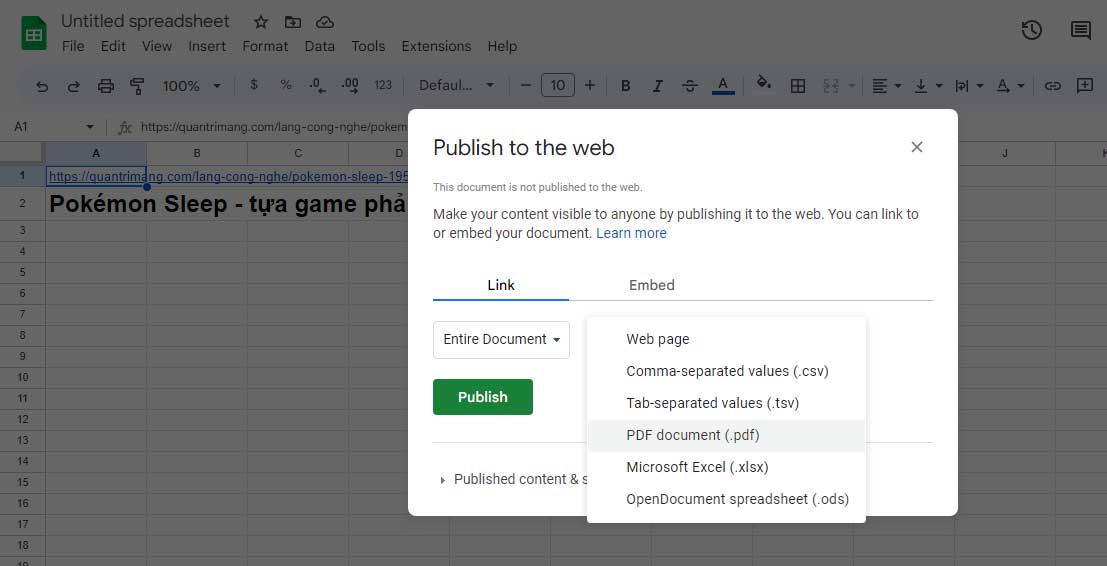Open the font family Default dropdown
The image size is (1107, 566).
pyautogui.click(x=456, y=85)
